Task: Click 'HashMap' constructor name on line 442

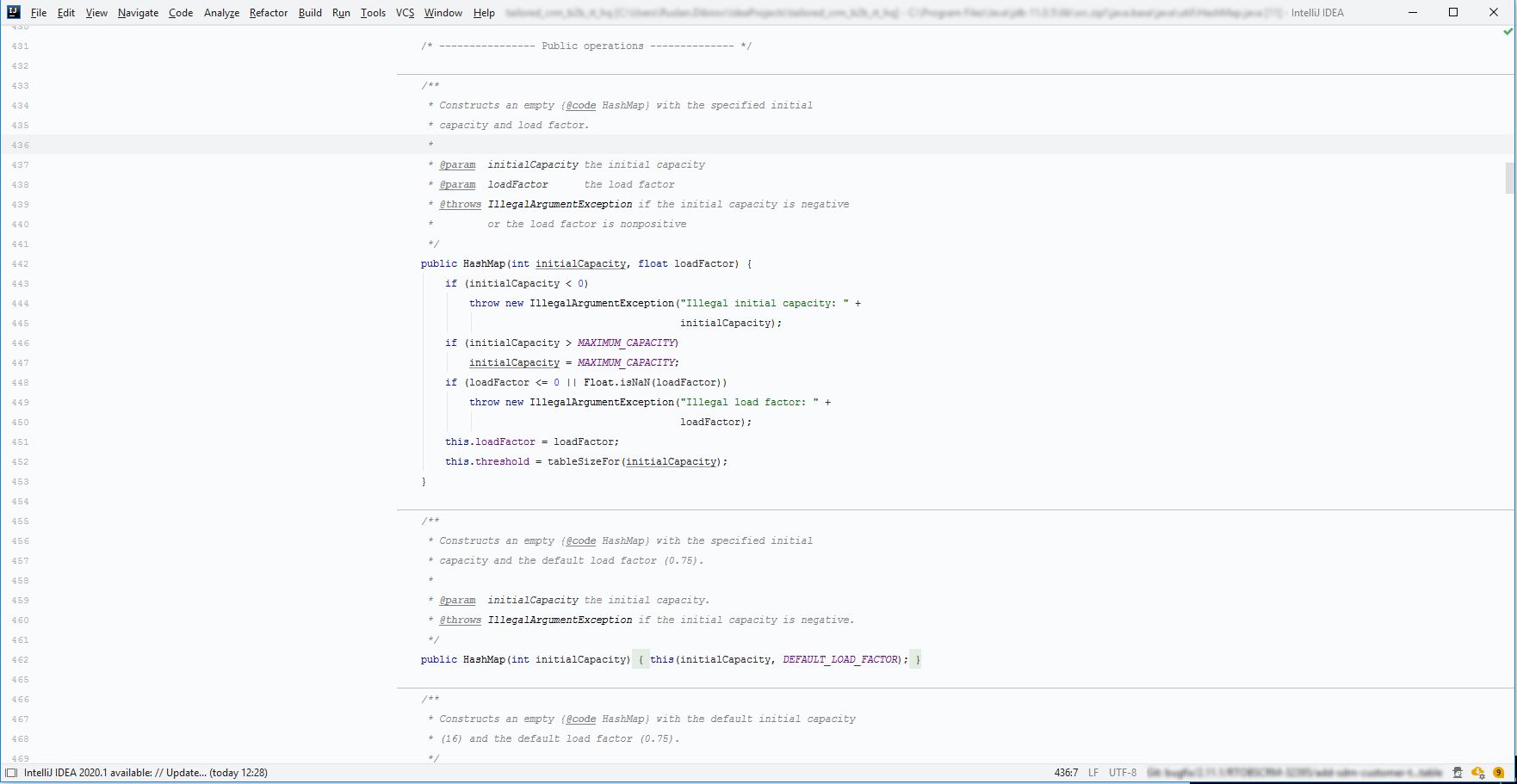Action: (484, 263)
